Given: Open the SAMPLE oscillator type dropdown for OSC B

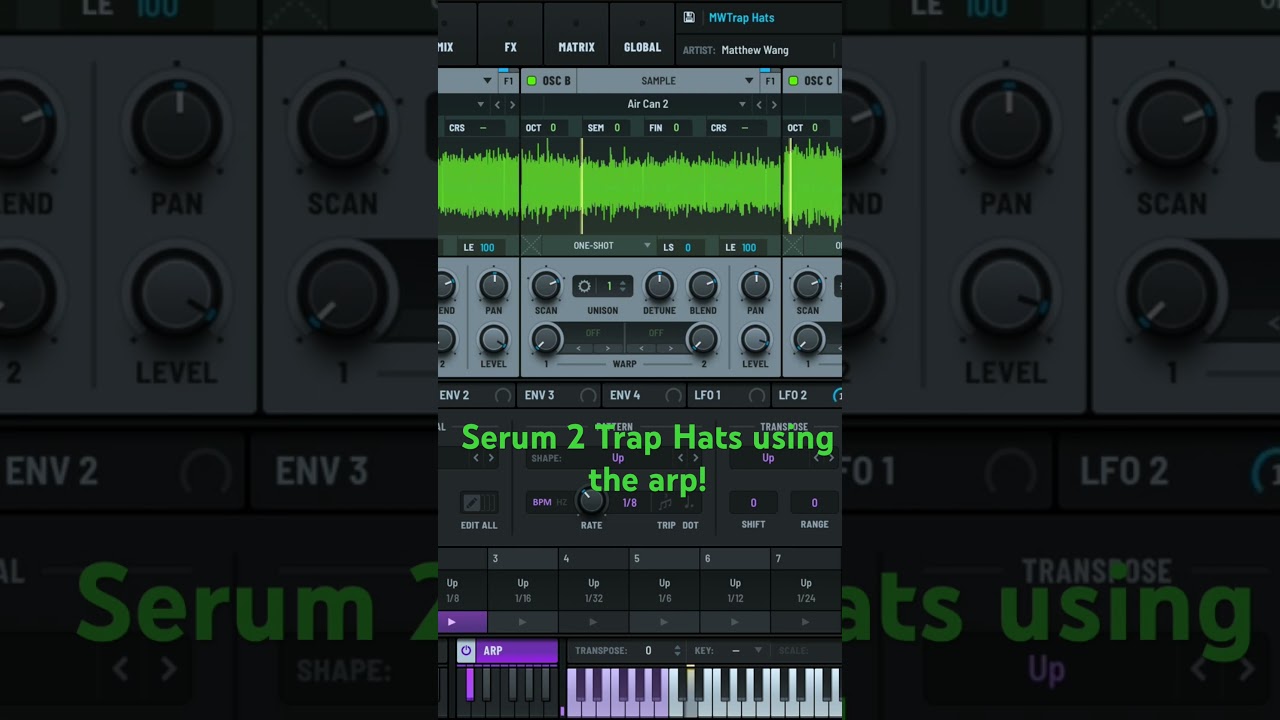Looking at the screenshot, I should pyautogui.click(x=667, y=81).
